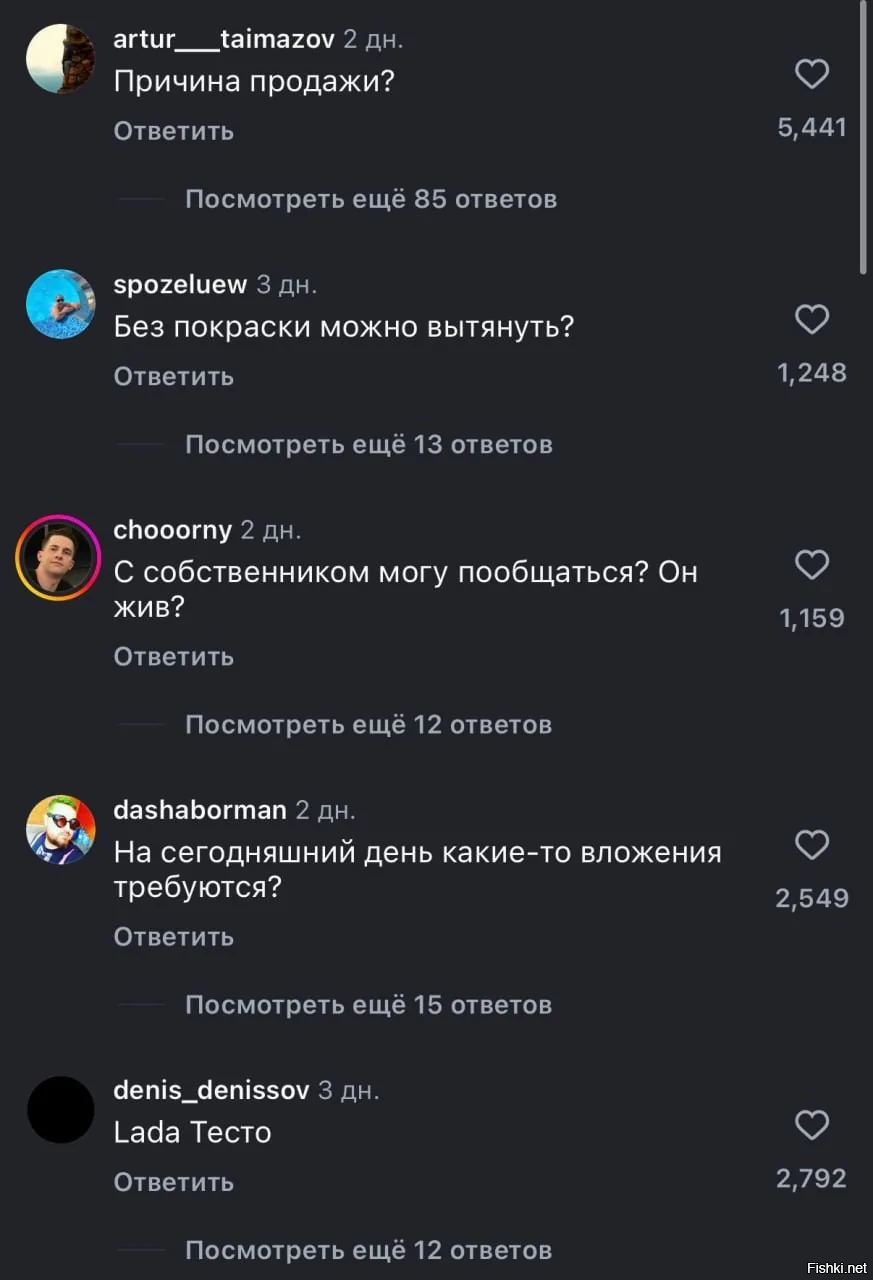Show 15 more replies under dashaborman's comment
Screen dimensions: 873x1280
click(369, 1004)
